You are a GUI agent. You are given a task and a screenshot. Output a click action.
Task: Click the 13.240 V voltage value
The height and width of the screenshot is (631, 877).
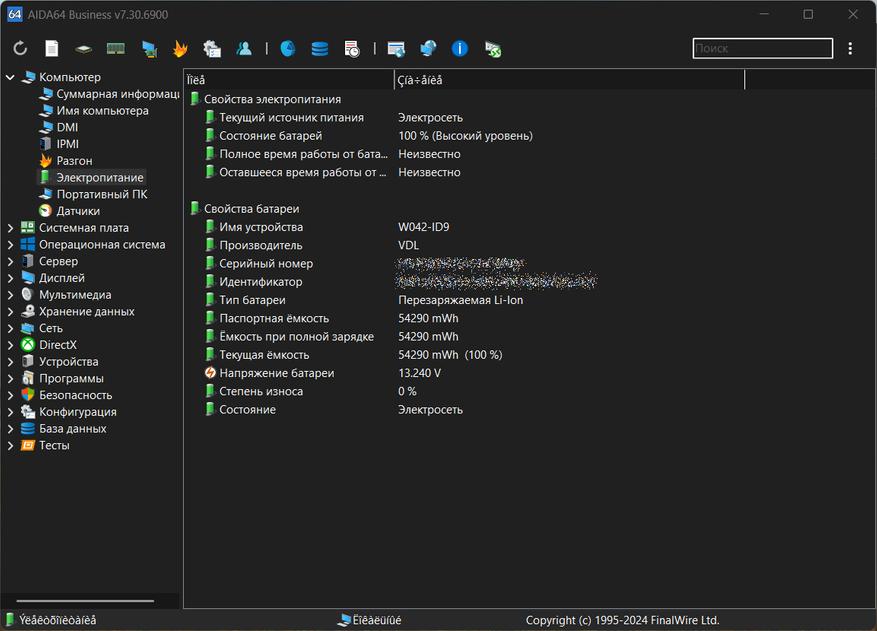pos(419,373)
